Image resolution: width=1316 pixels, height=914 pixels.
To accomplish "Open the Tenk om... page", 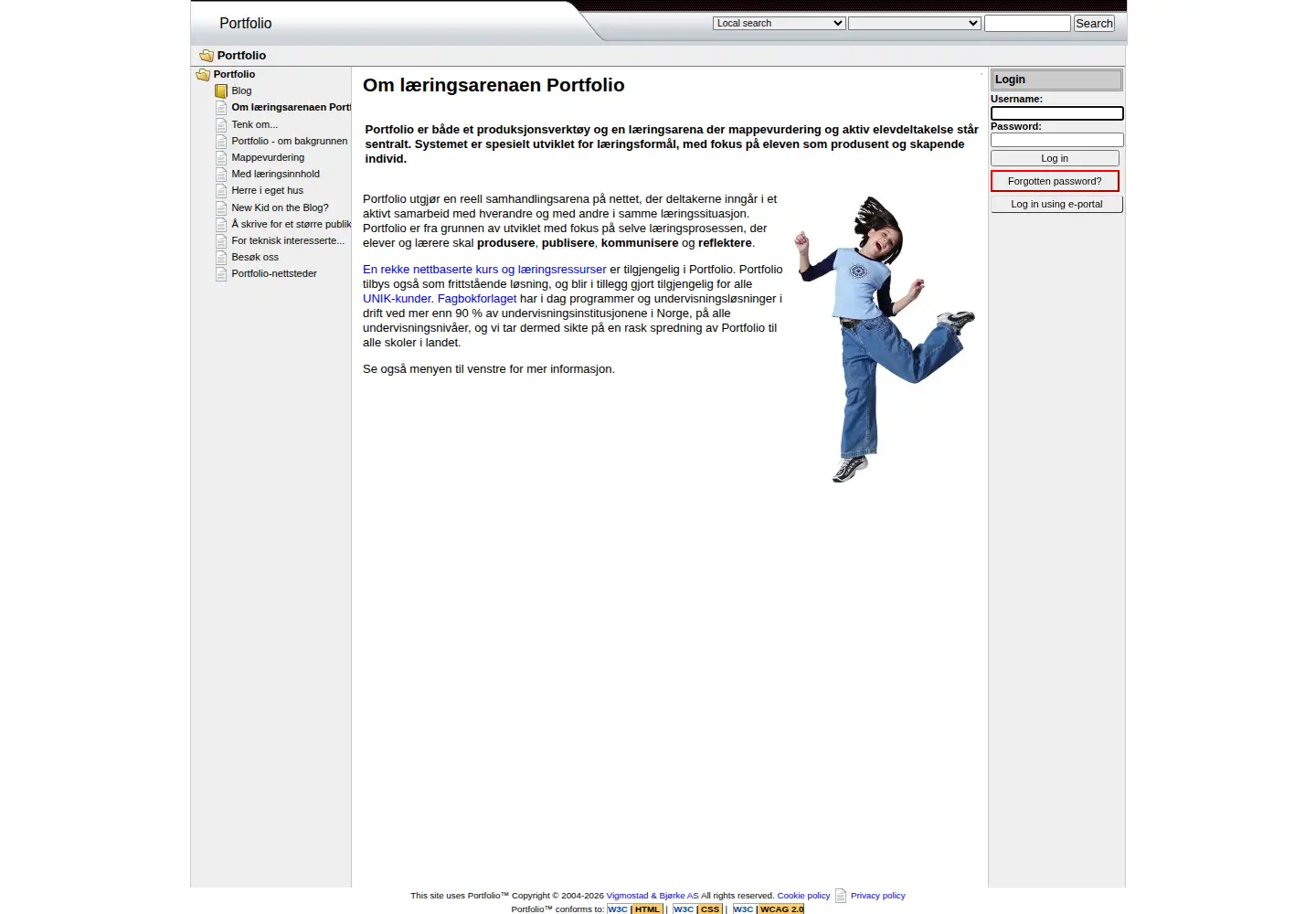I will (254, 125).
